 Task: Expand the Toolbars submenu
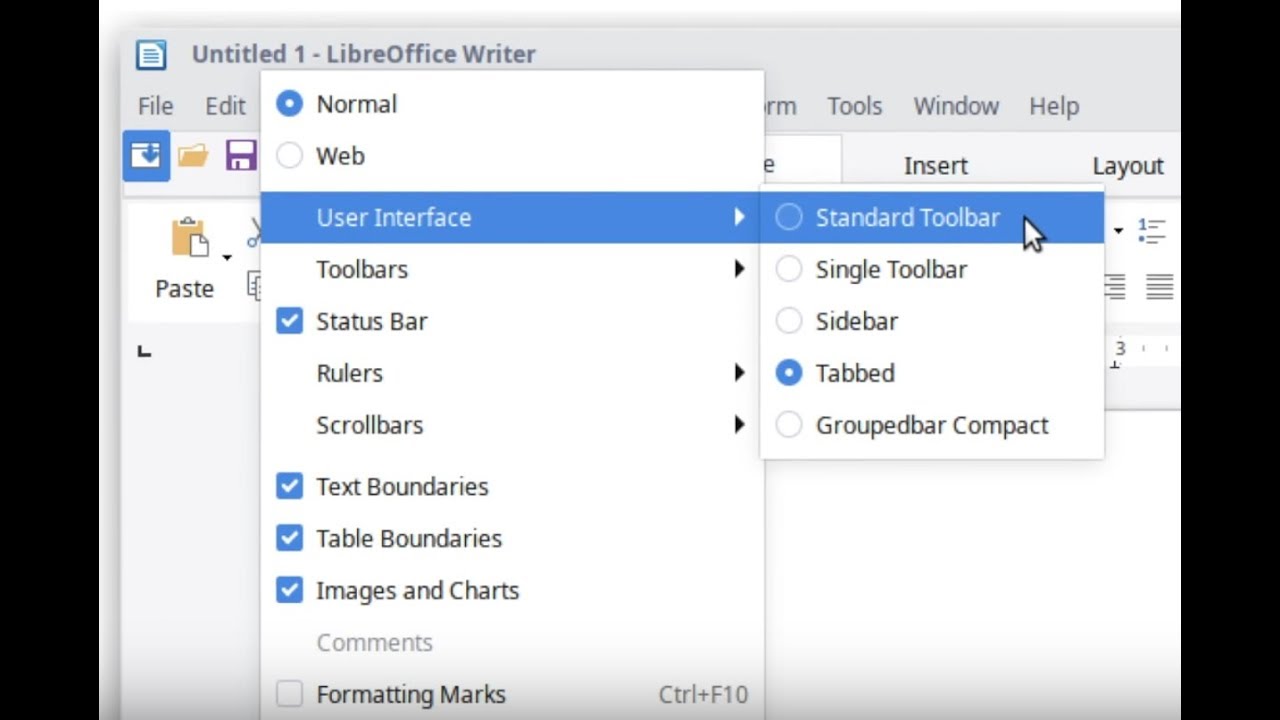[x=362, y=269]
